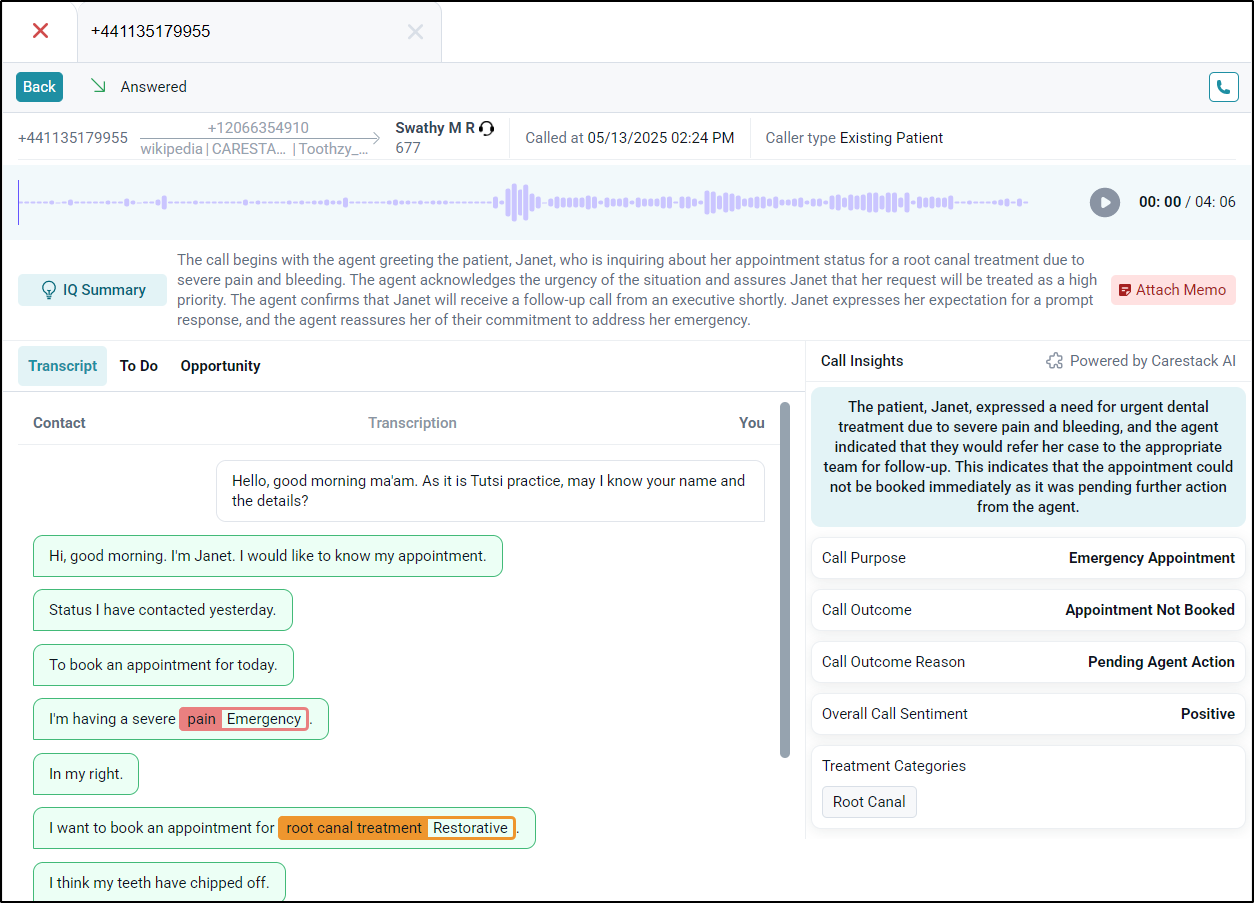Screen dimensions: 1254x903
Task: Open the Opportunity tab
Action: [220, 366]
